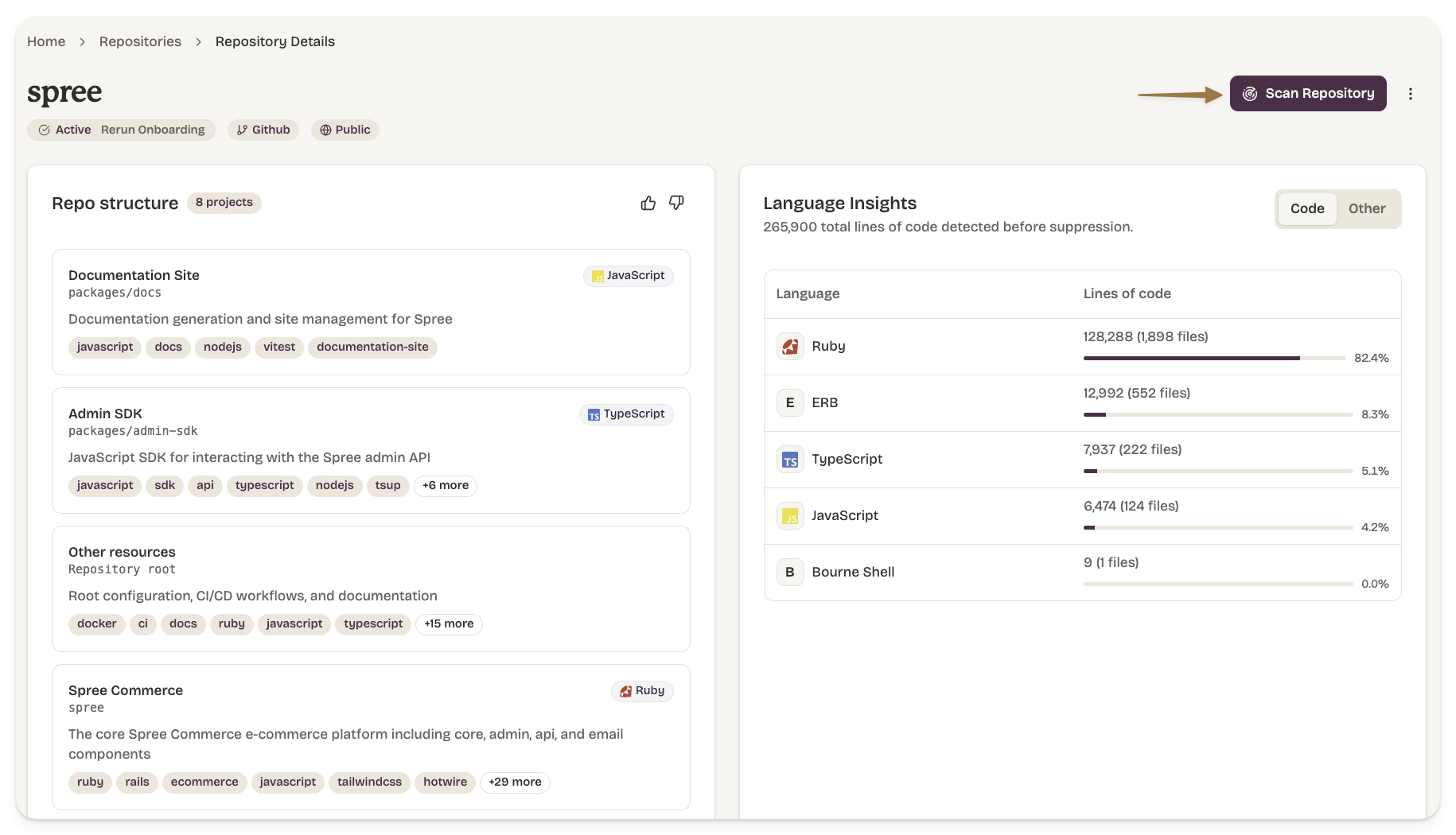The height and width of the screenshot is (835, 1456).
Task: Click the thumbs down feedback icon
Action: tap(676, 203)
